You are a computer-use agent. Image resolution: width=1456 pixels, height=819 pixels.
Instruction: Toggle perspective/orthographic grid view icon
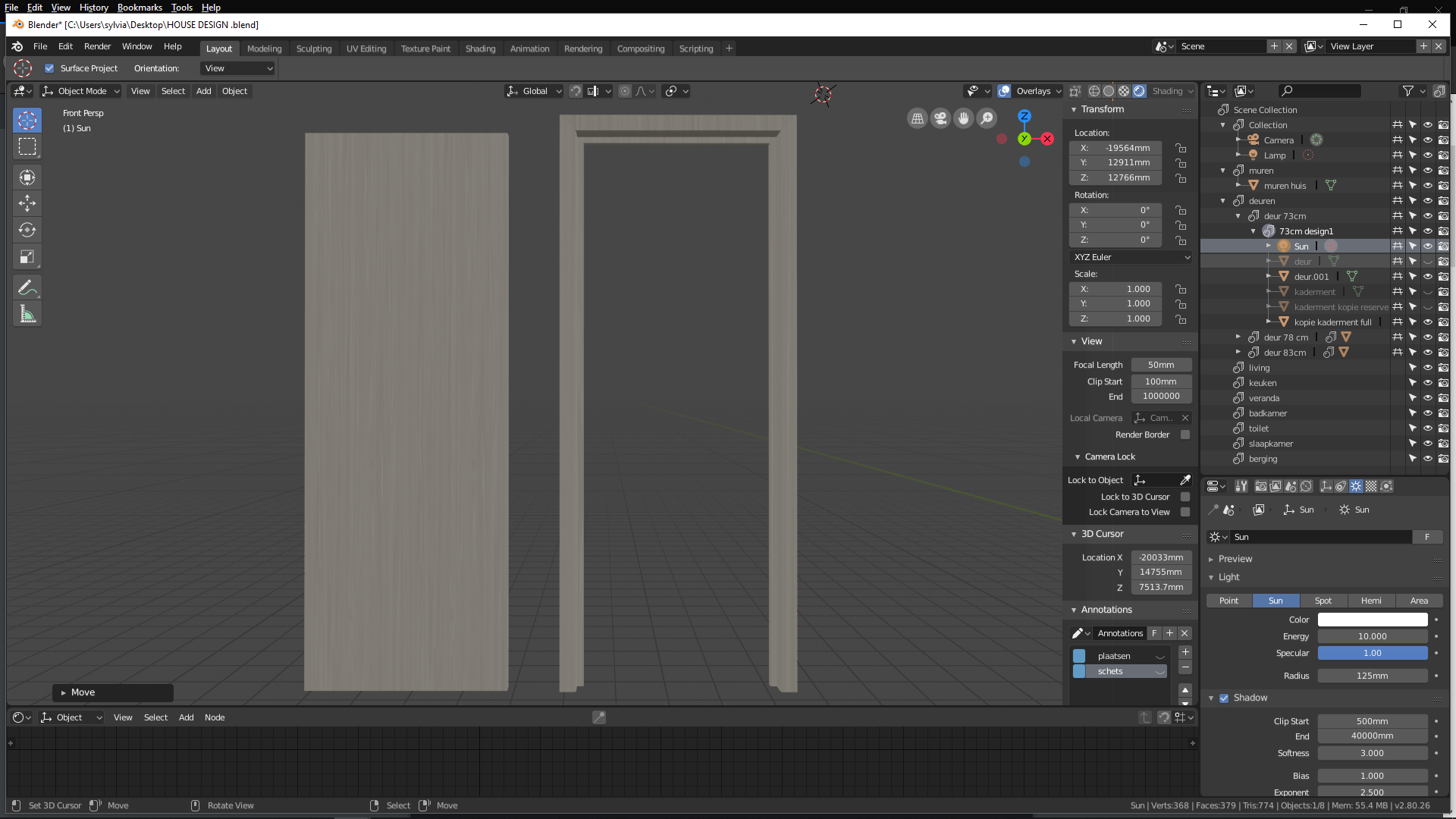pos(918,118)
